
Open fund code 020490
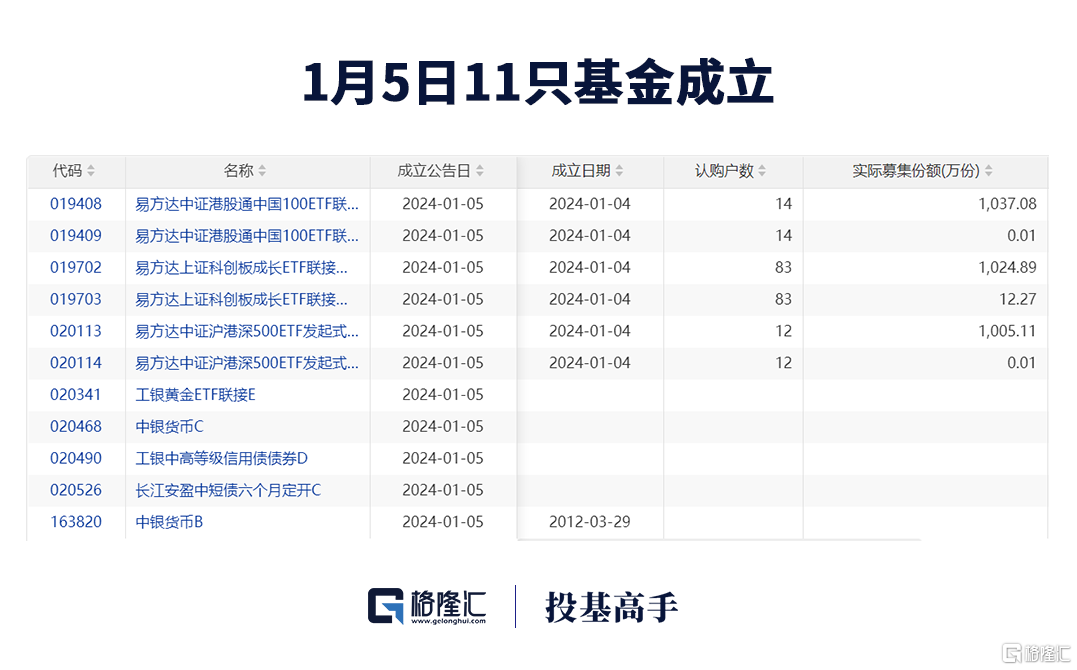[x=76, y=458]
